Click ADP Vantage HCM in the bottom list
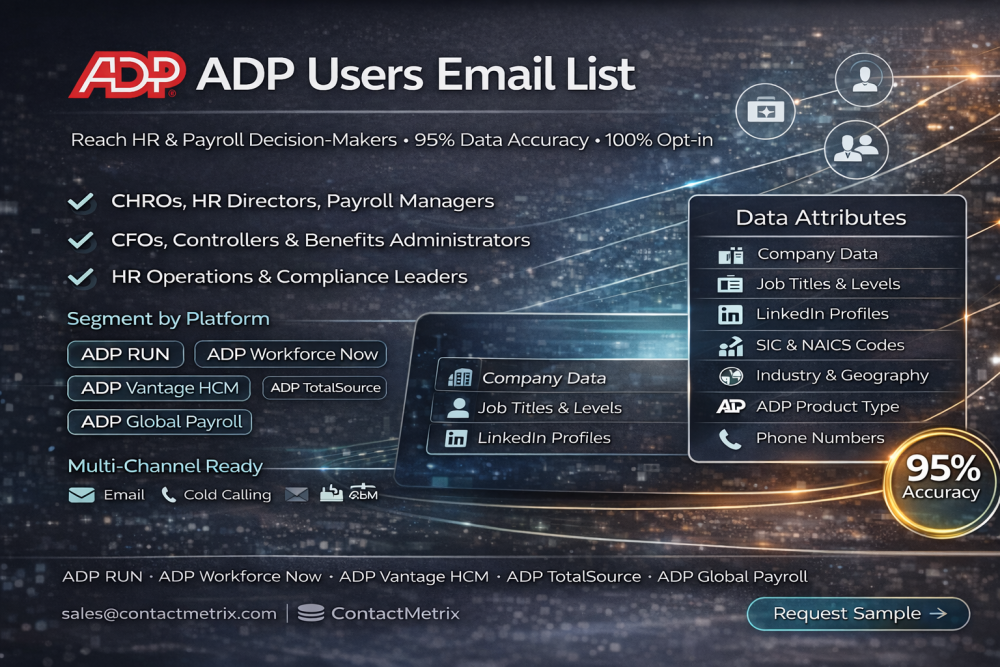This screenshot has width=1000, height=667. pyautogui.click(x=414, y=576)
